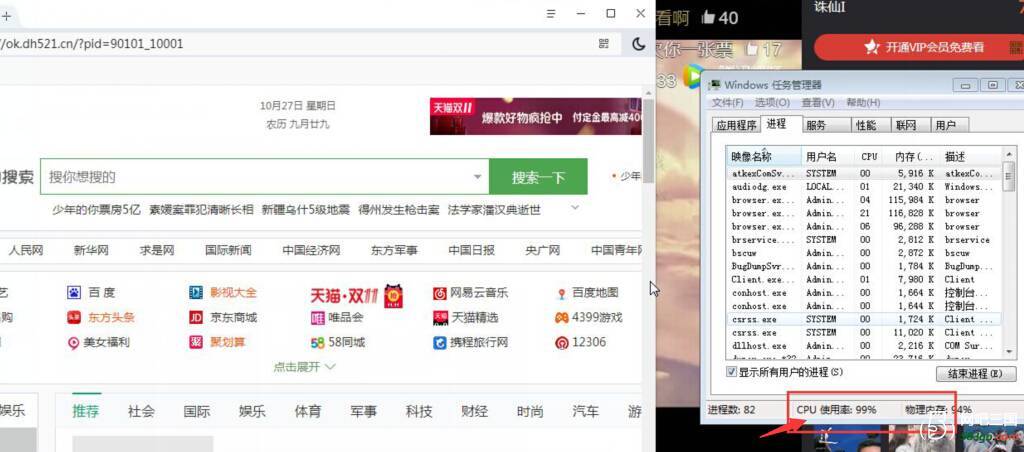Screen dimensions: 1024x452
Task: Click the thumbs-up icon beside 17
Action: point(752,48)
